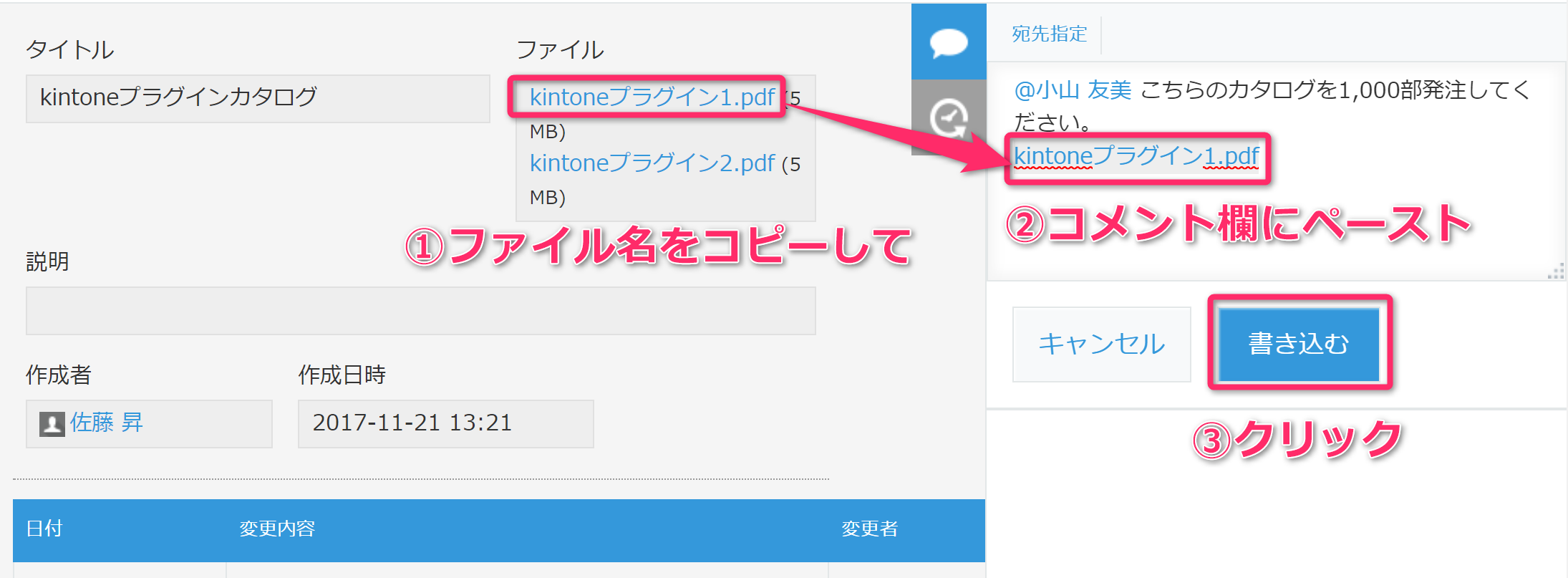1568x578 pixels.
Task: Open the change history clock icon
Action: [x=949, y=117]
